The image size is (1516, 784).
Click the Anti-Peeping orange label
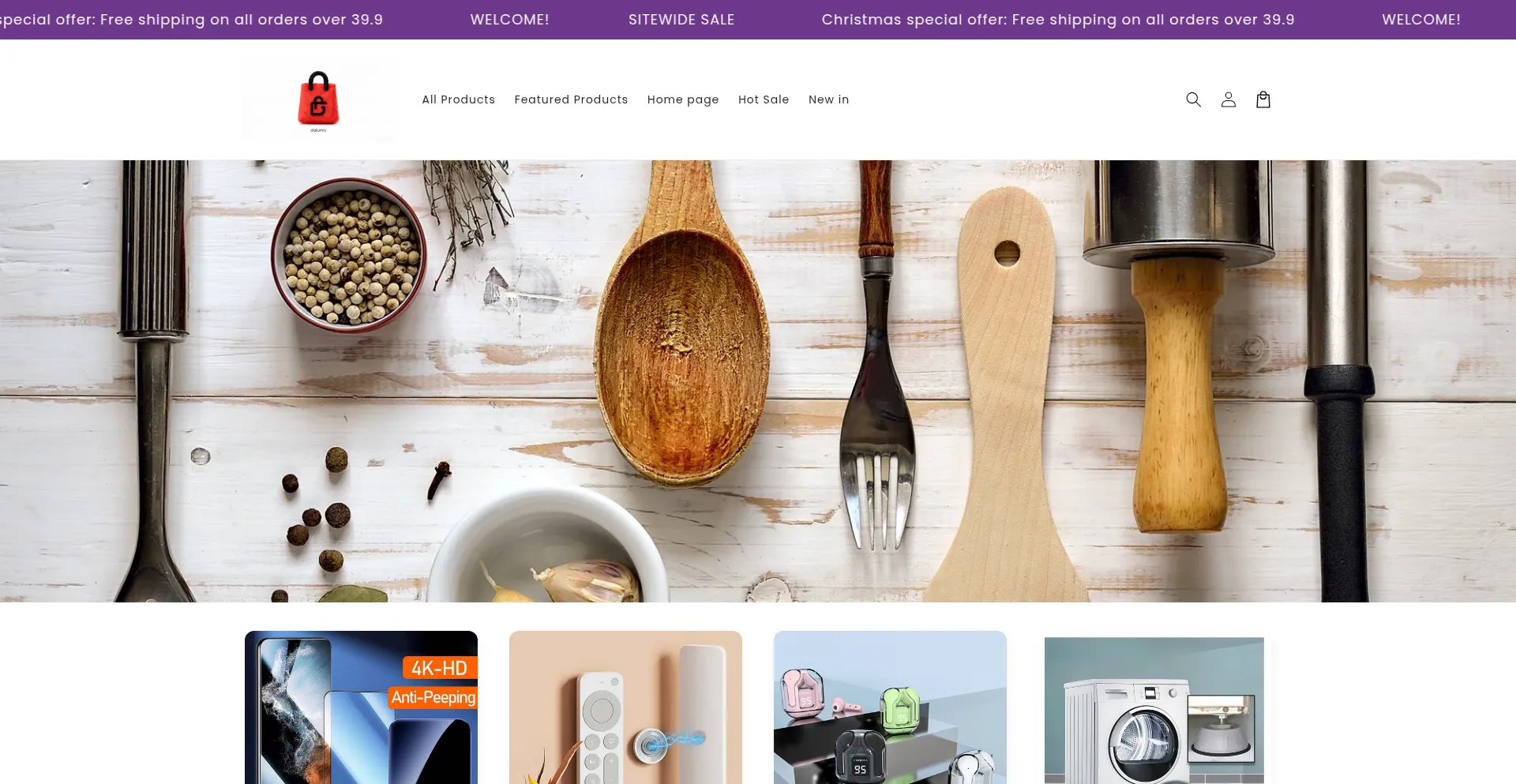(433, 697)
